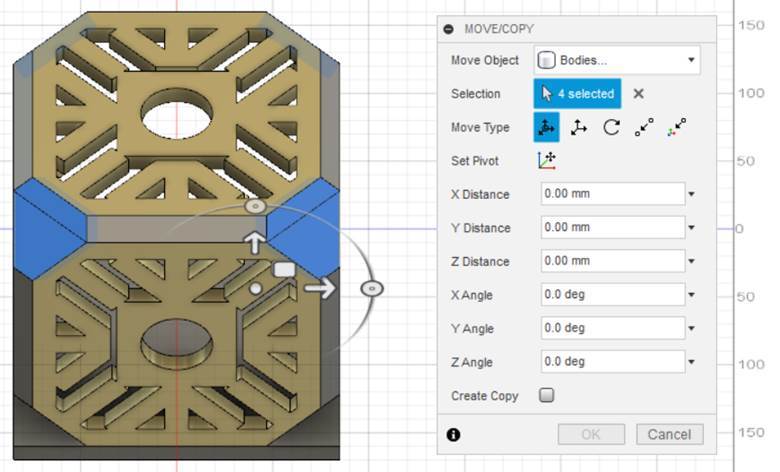Click the lower circular hole in model

177,344
